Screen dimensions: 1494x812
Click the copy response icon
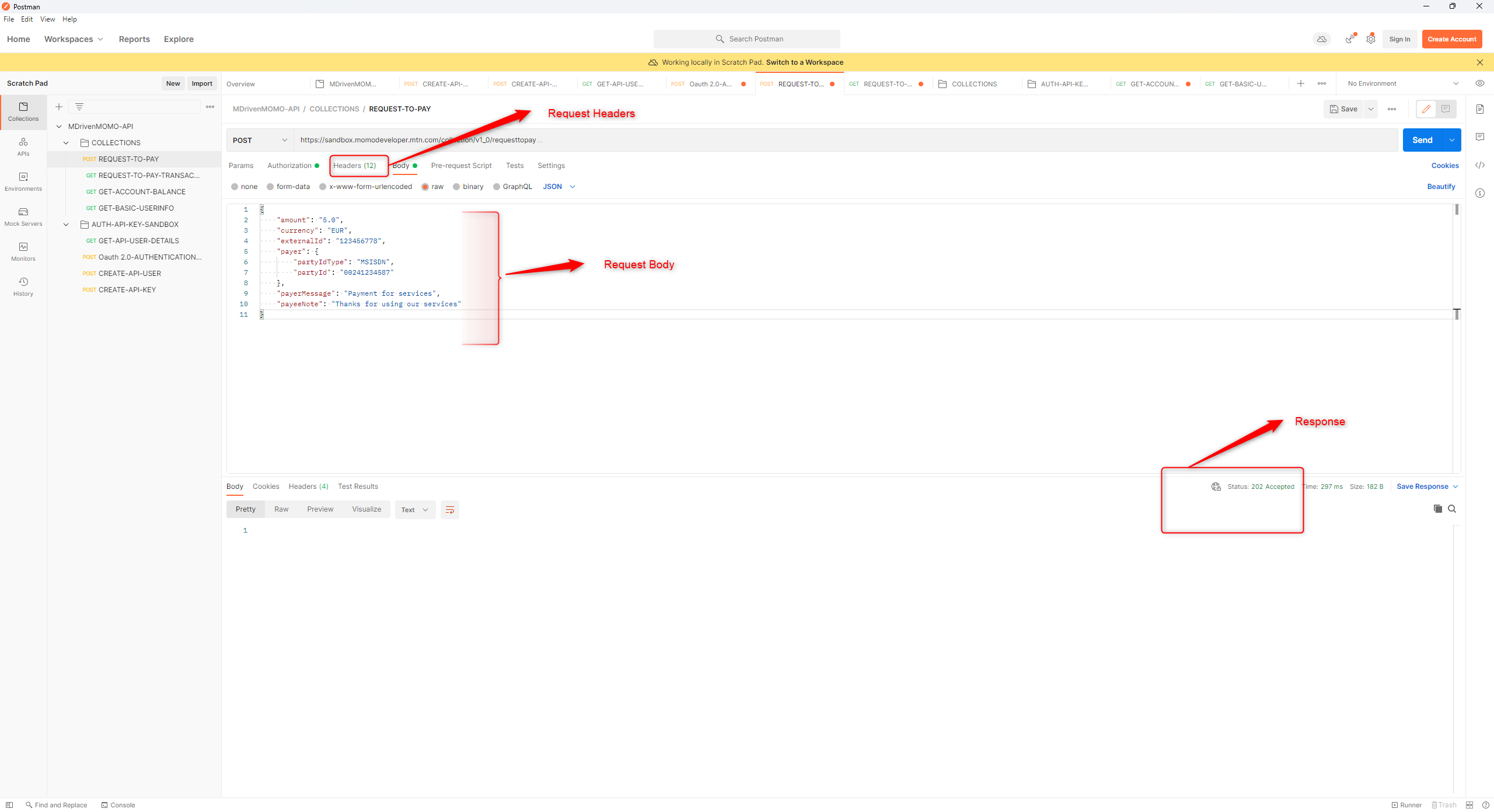(1437, 509)
